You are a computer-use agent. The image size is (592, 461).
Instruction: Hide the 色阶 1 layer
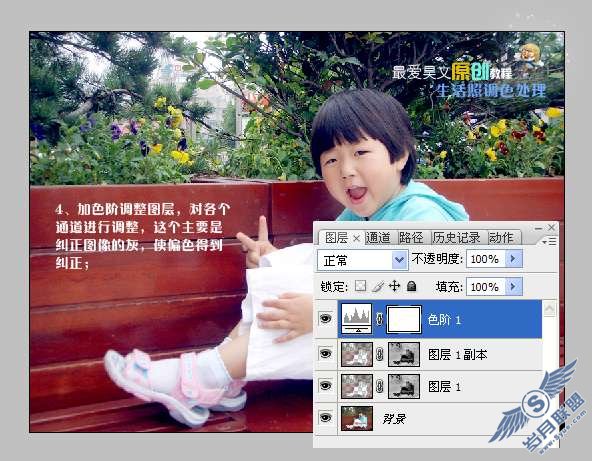[325, 319]
